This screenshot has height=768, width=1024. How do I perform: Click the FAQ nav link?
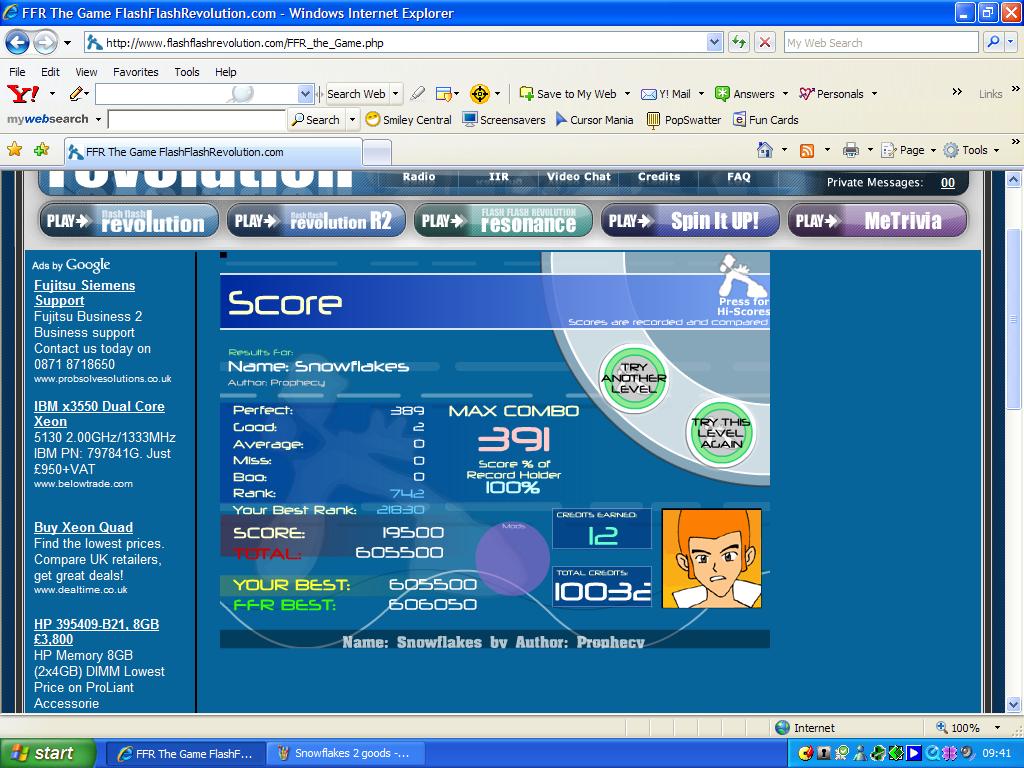(x=739, y=176)
